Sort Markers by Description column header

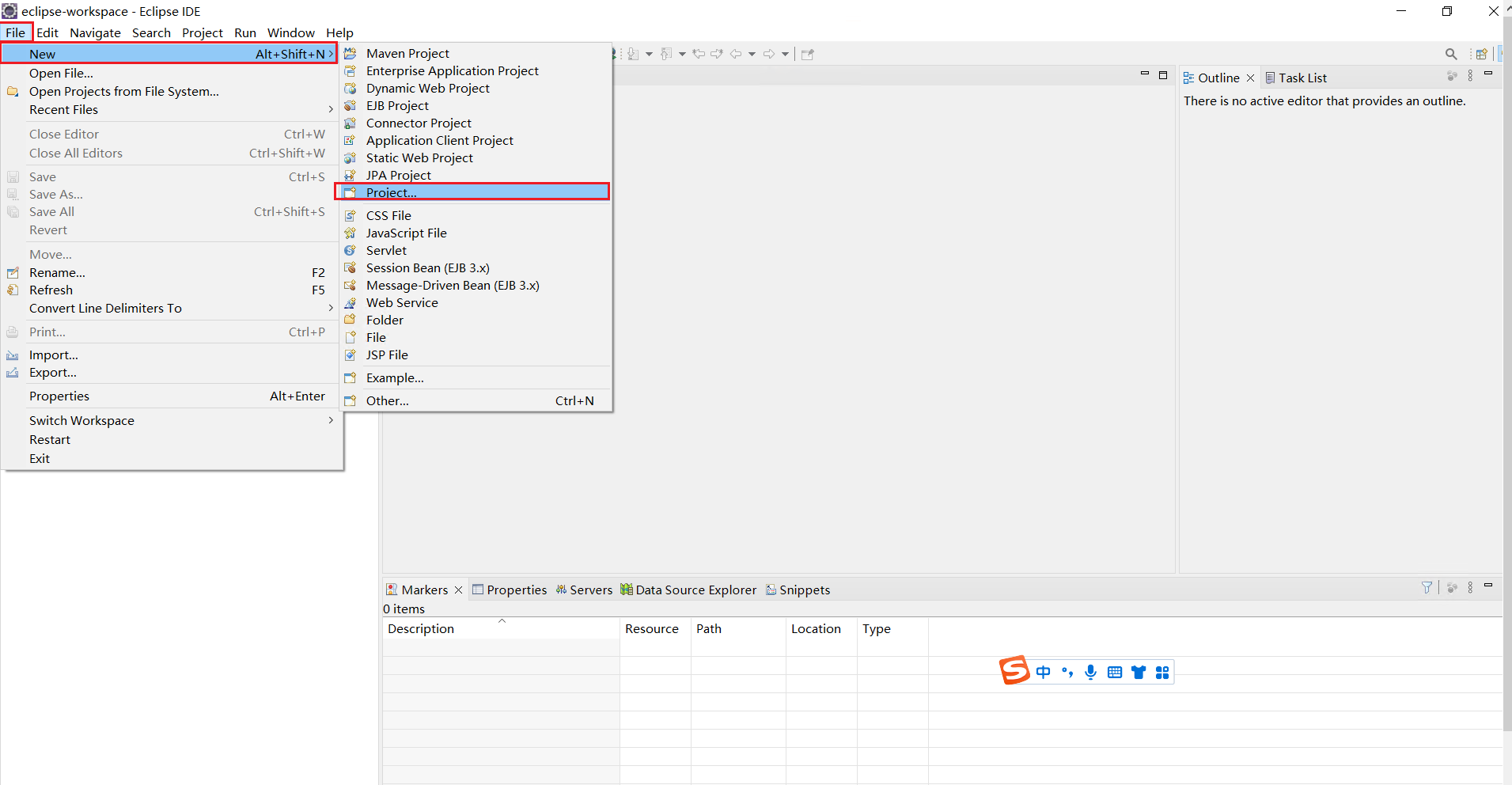(501, 628)
